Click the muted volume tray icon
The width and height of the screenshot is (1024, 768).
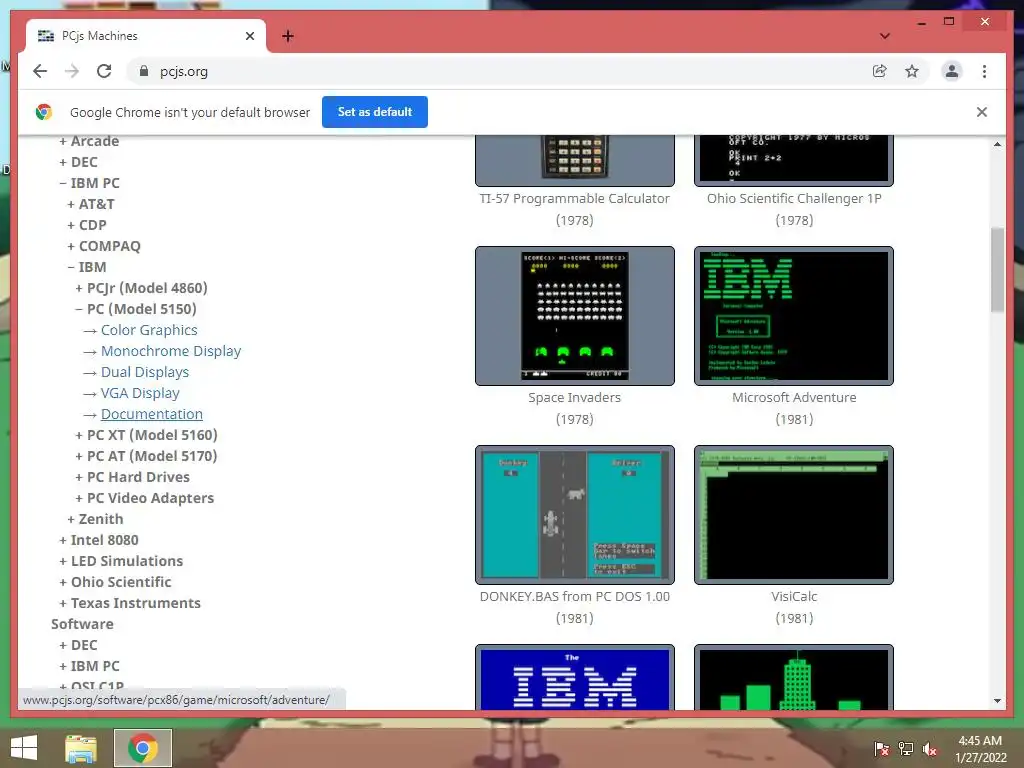[x=930, y=748]
